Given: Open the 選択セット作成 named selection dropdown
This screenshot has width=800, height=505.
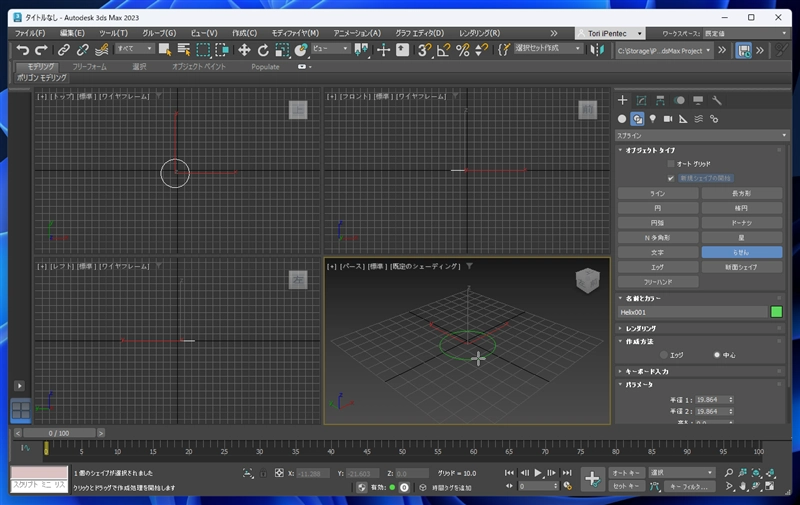Looking at the screenshot, I should [547, 48].
